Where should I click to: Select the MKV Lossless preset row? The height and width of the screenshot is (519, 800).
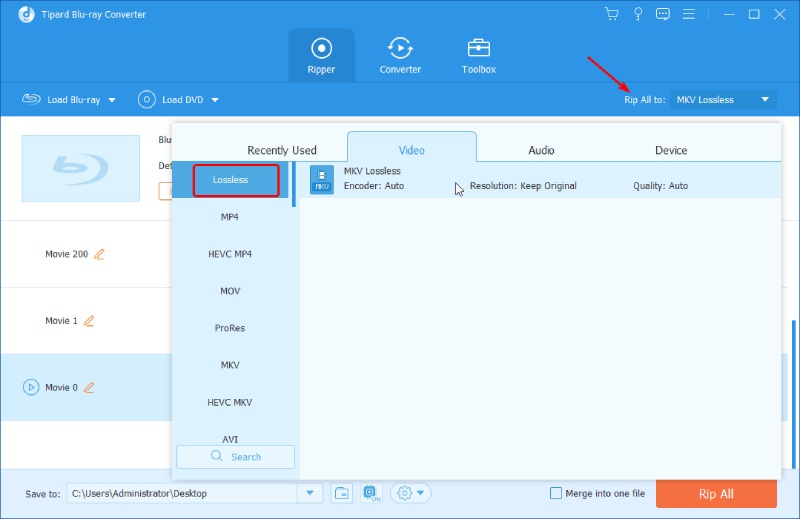(540, 179)
